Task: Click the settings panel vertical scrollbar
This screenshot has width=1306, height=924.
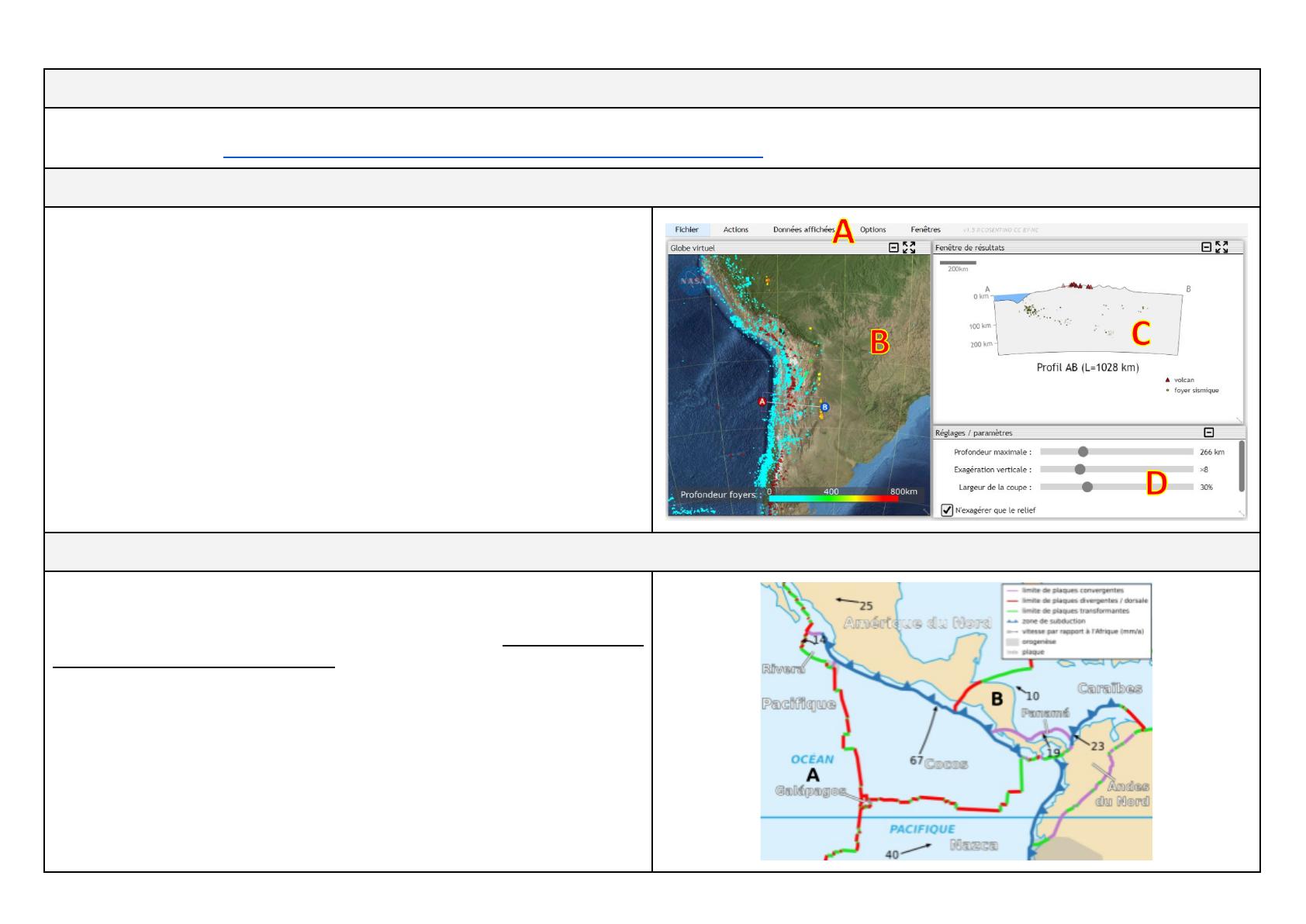Action: click(1242, 466)
